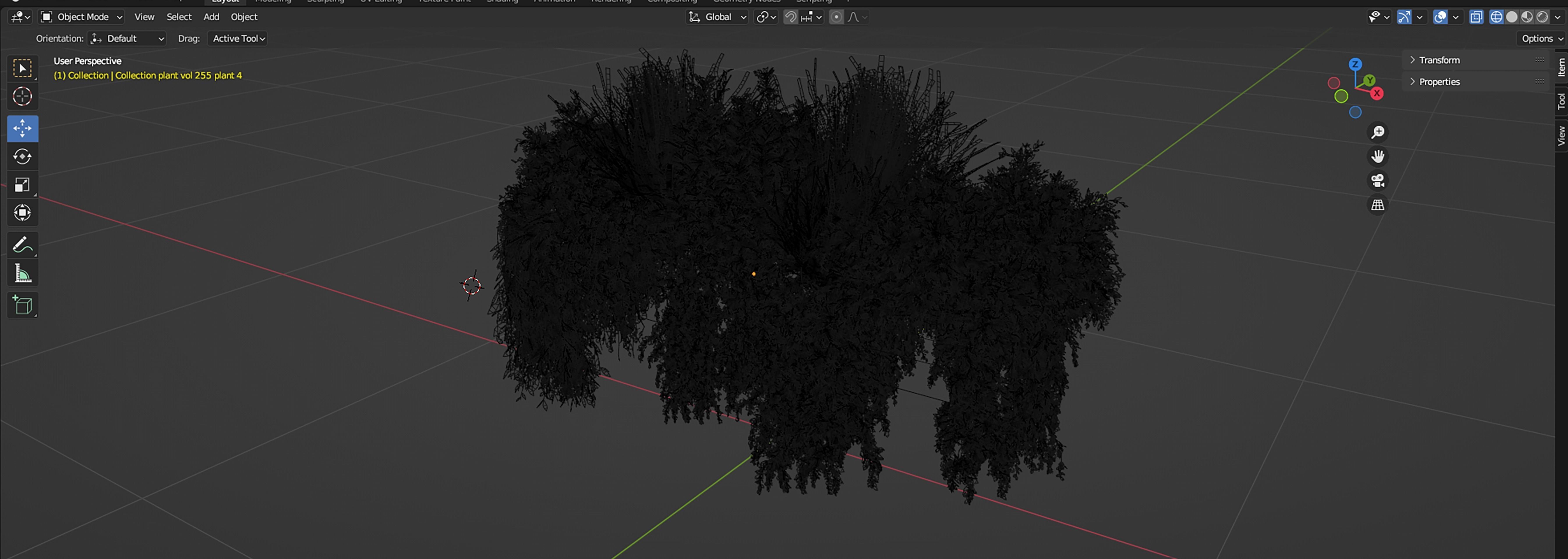1568x559 pixels.
Task: Select the Move tool
Action: point(22,128)
